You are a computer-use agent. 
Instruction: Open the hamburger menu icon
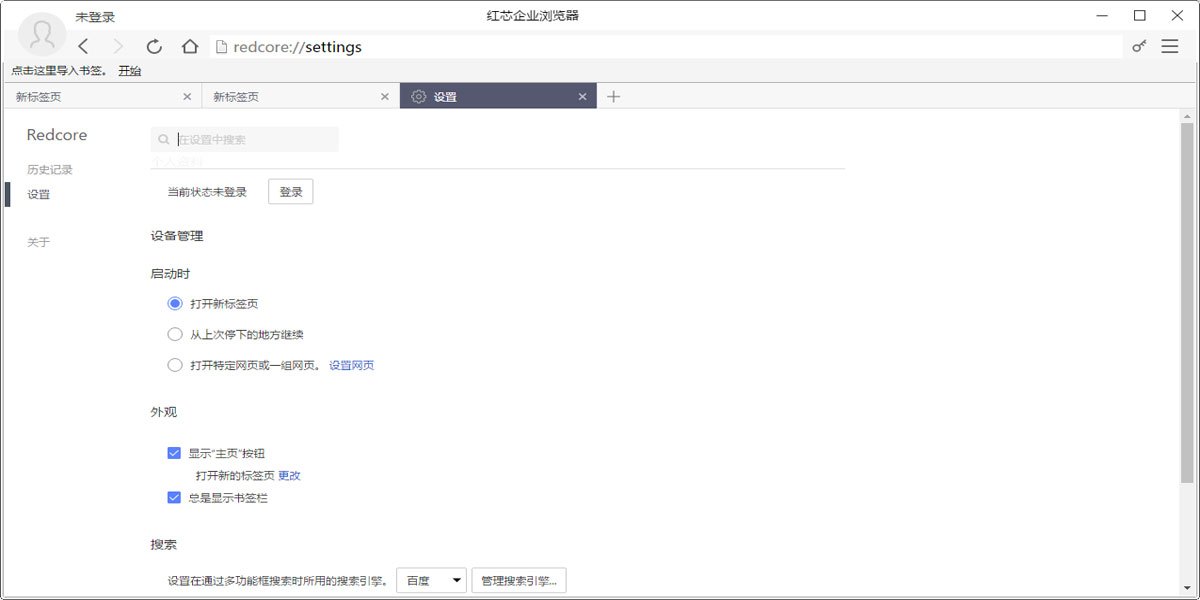pos(1170,46)
